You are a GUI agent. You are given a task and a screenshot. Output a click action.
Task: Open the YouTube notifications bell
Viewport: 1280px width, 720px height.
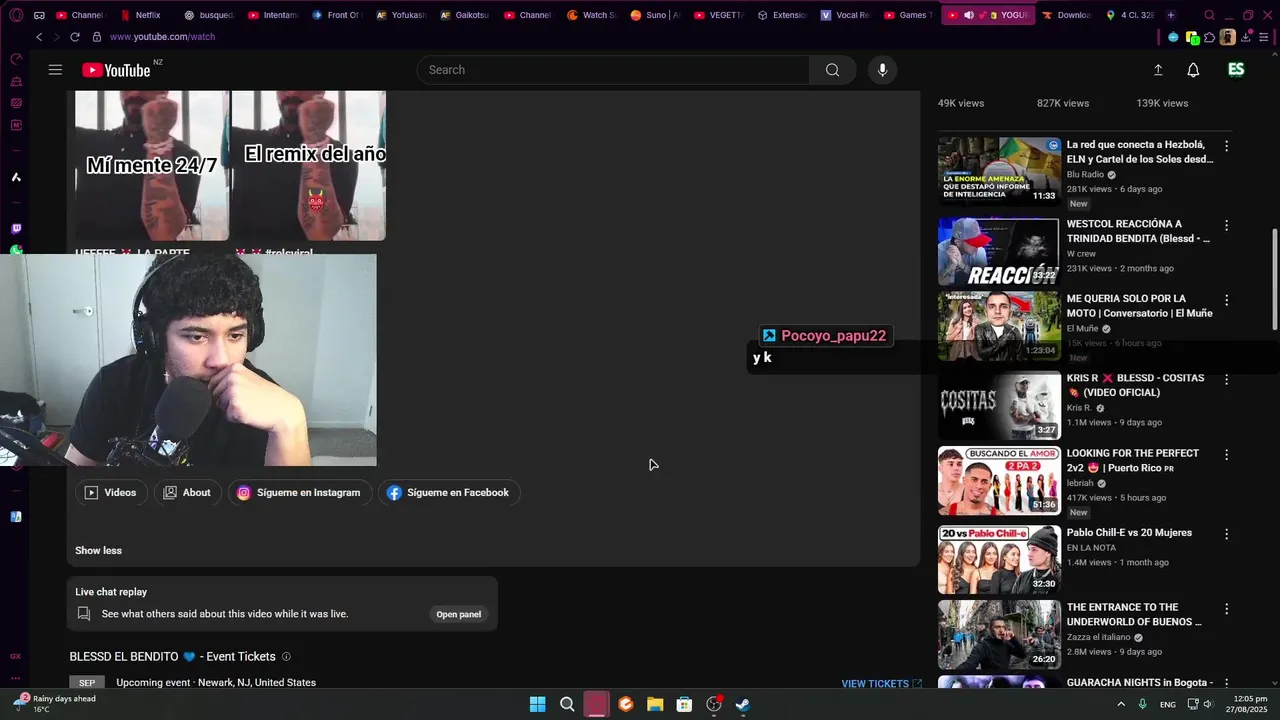pos(1193,70)
